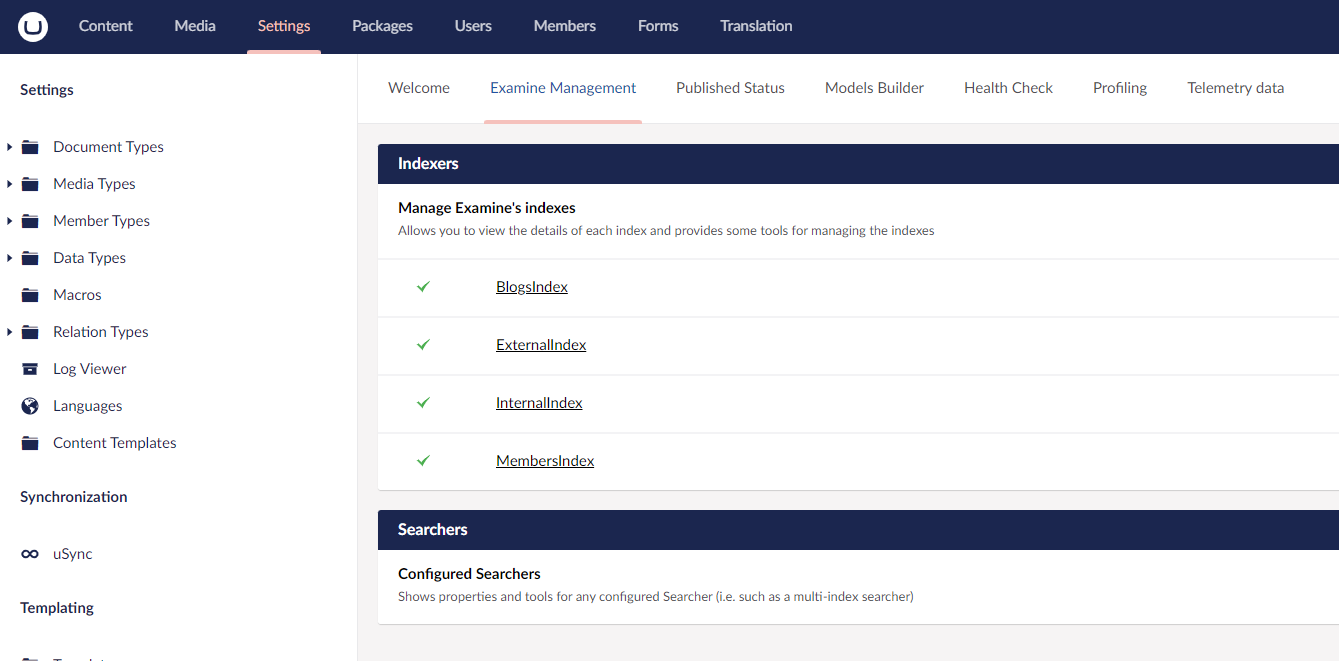
Task: Switch to the Welcome tab
Action: (x=419, y=88)
